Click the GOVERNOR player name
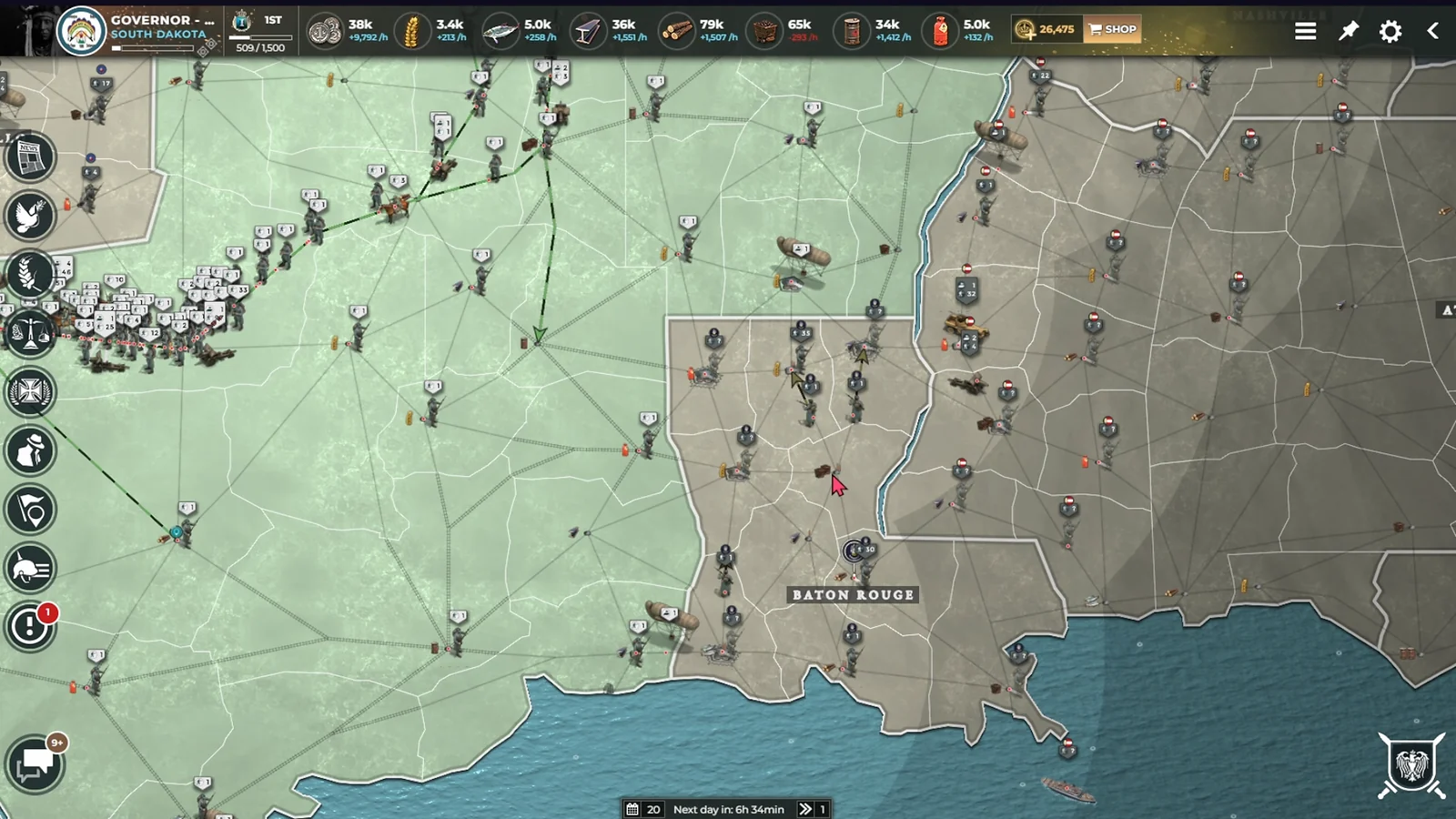 [163, 20]
